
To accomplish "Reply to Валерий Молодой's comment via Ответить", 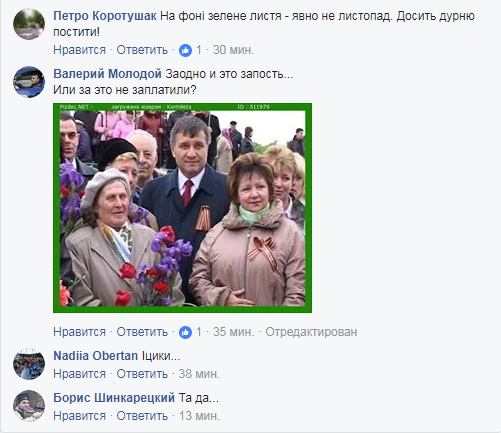I will (142, 332).
